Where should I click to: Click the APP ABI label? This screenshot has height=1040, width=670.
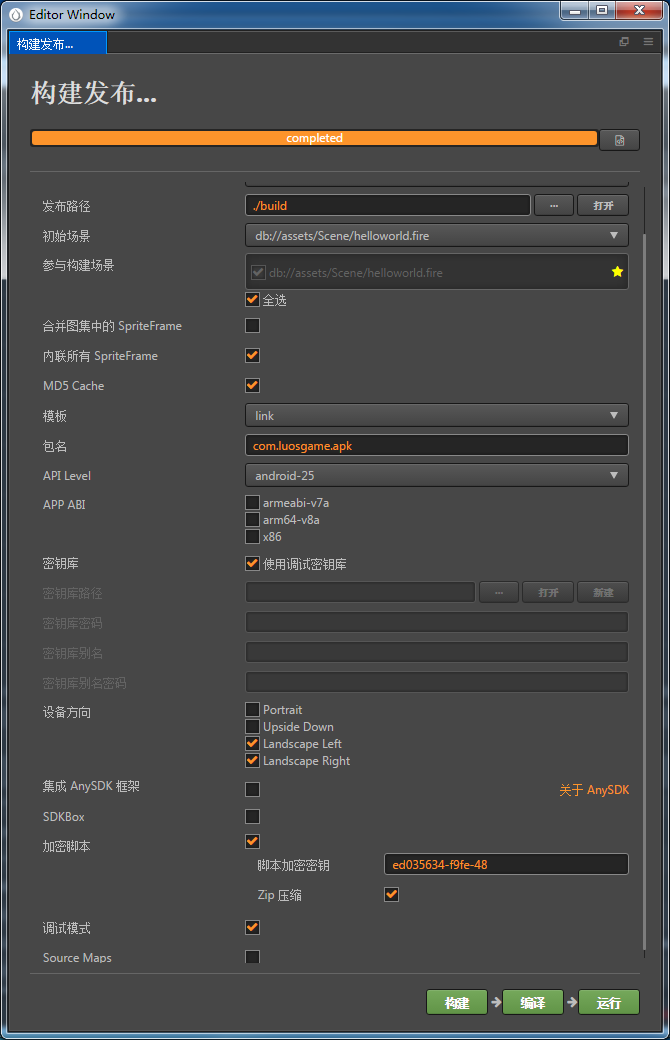(x=64, y=504)
